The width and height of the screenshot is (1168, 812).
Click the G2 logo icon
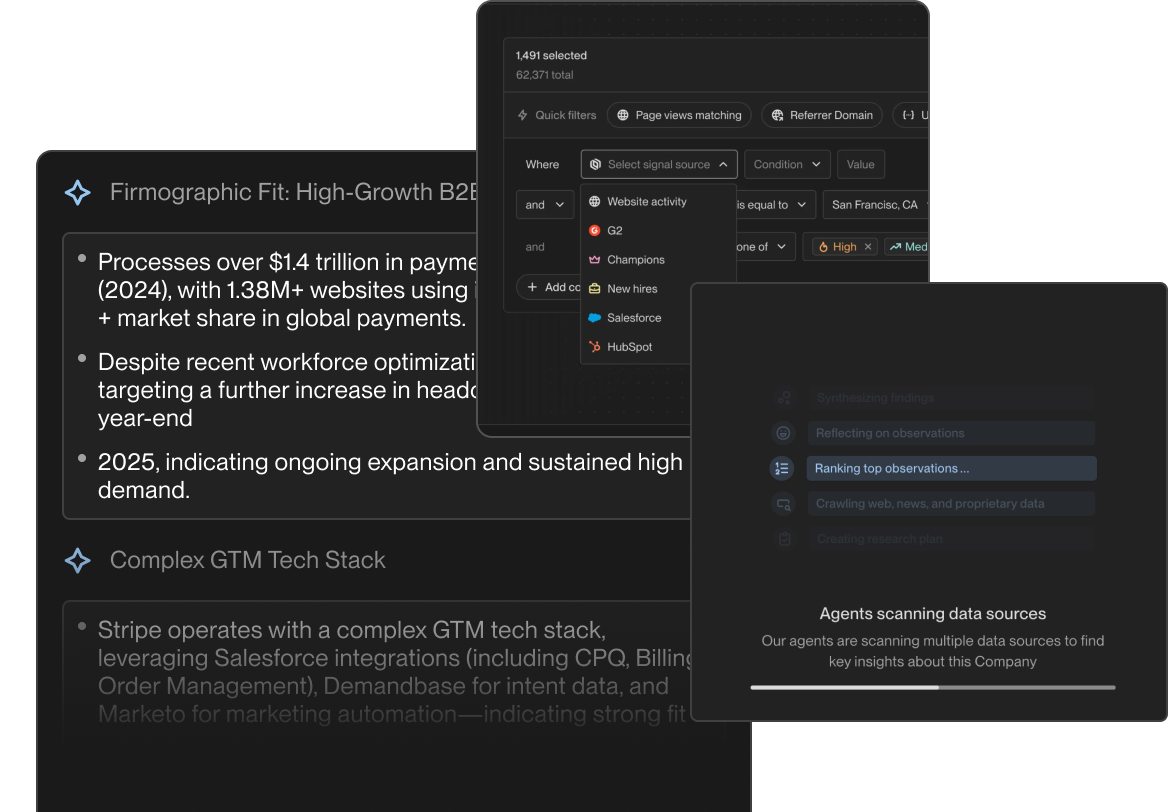click(594, 230)
